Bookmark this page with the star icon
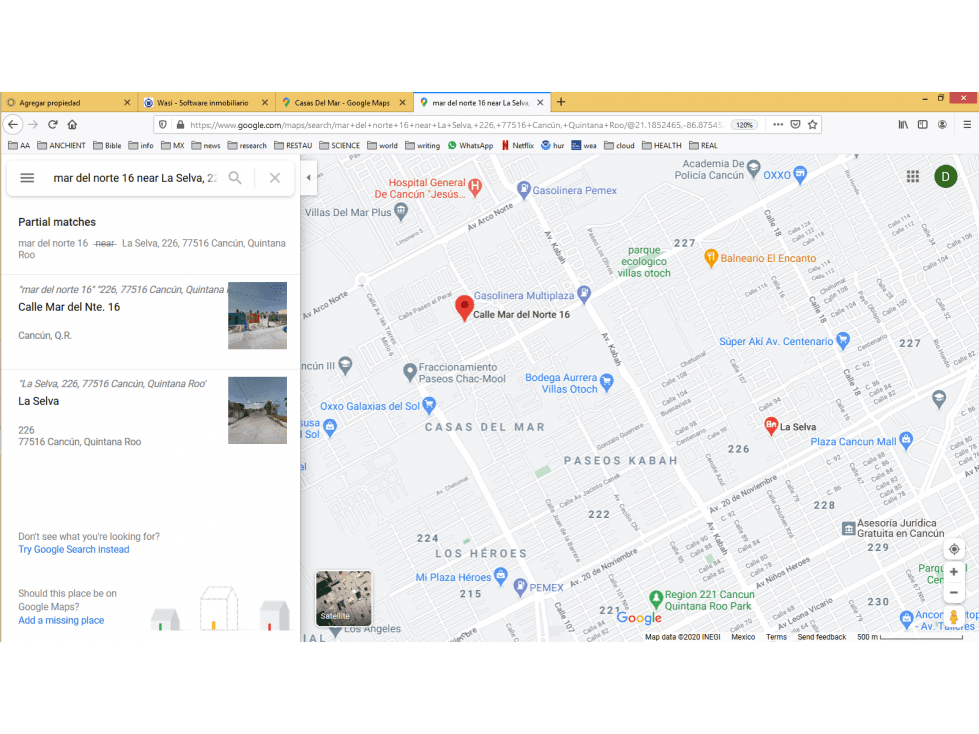979x734 pixels. point(812,125)
